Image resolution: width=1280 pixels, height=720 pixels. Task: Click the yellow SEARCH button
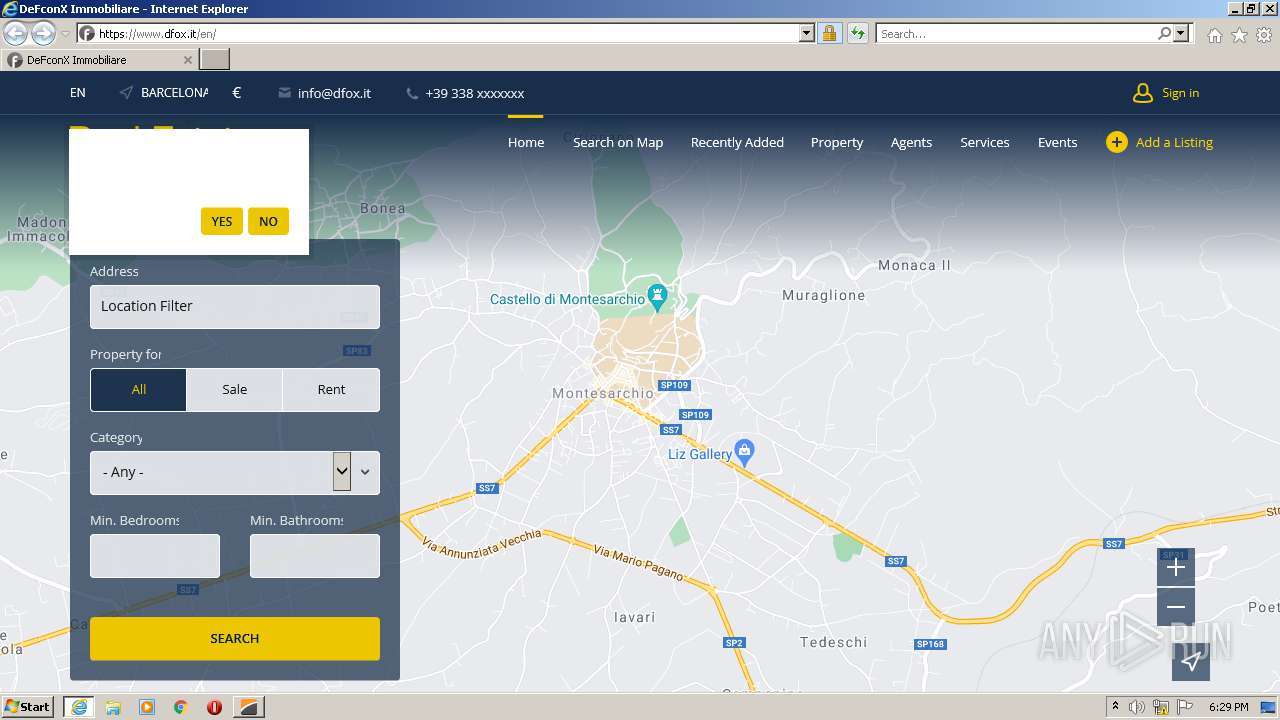coord(235,638)
